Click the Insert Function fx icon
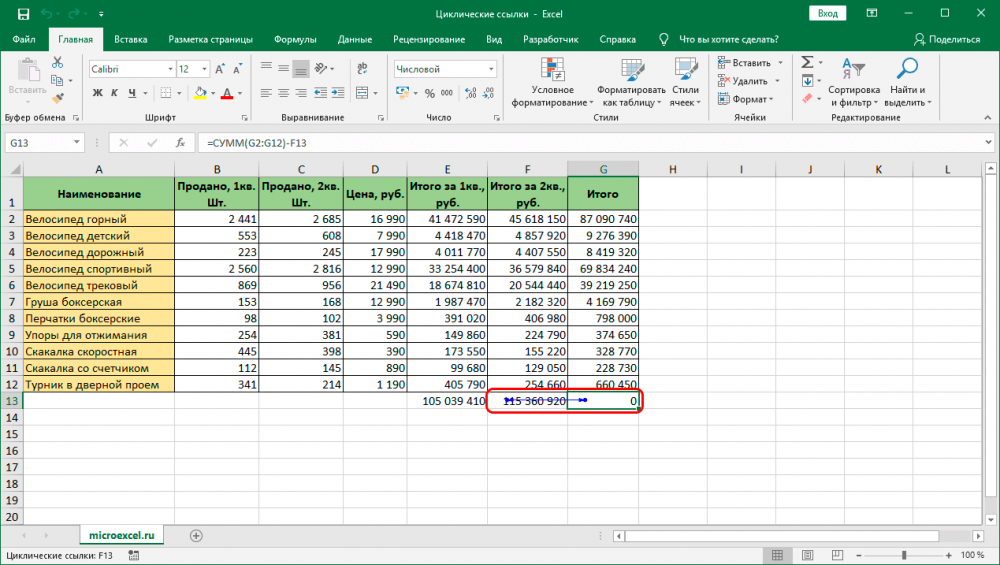 point(180,143)
